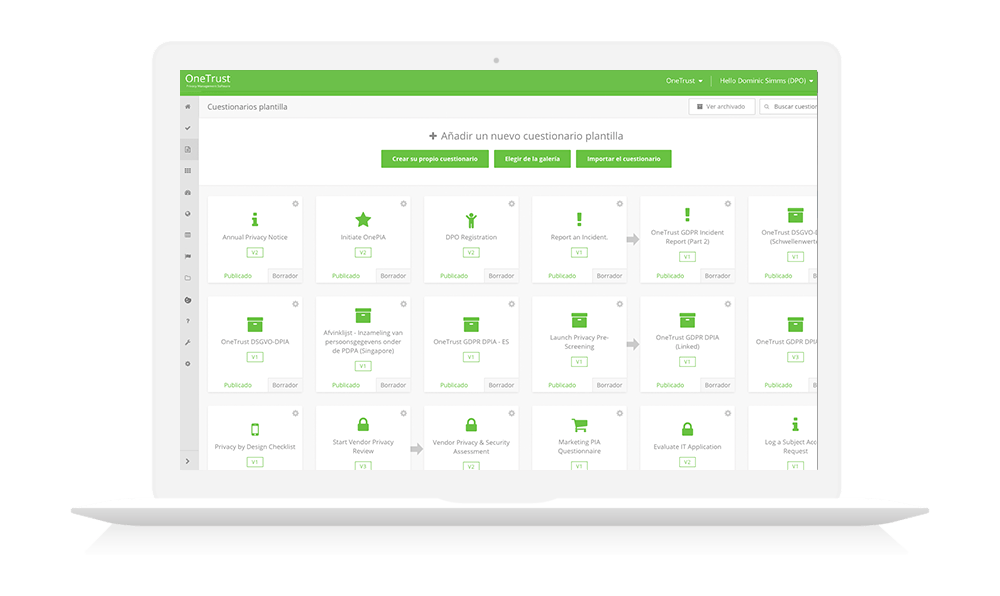Click the OneTrust logo in the header
Screen dimensions: 1000x596
pos(208,80)
